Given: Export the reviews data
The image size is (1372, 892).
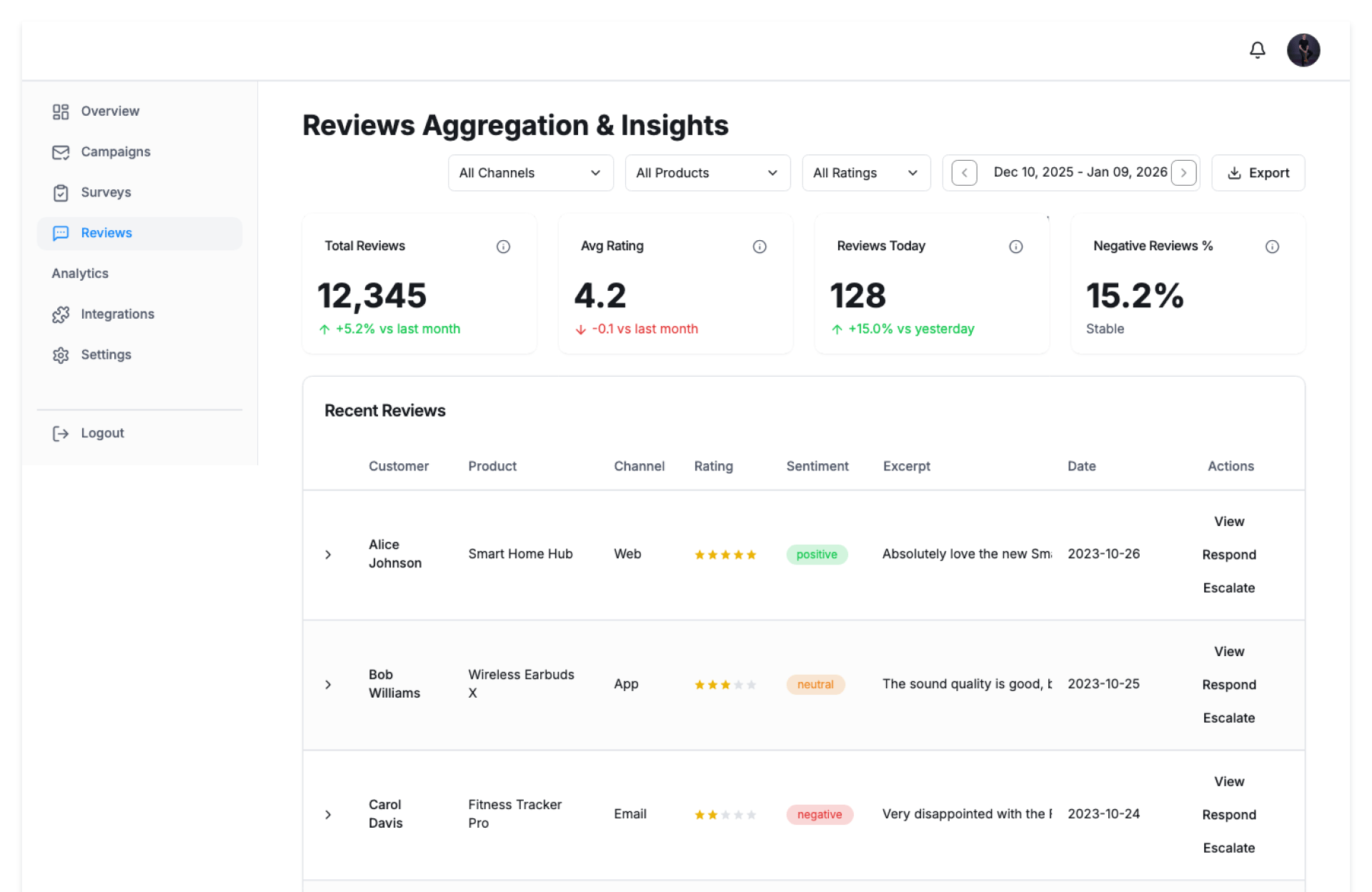Looking at the screenshot, I should click(x=1258, y=173).
